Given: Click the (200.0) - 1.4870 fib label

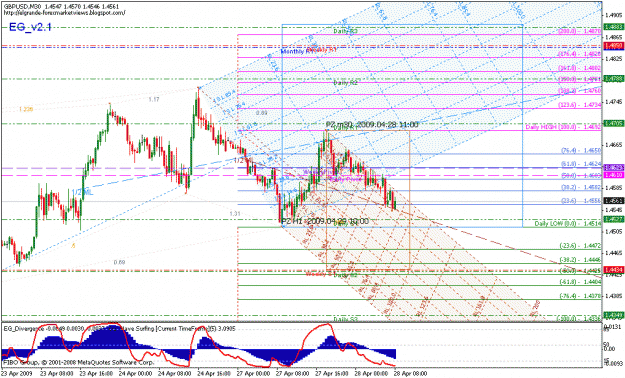Looking at the screenshot, I should click(x=580, y=31).
